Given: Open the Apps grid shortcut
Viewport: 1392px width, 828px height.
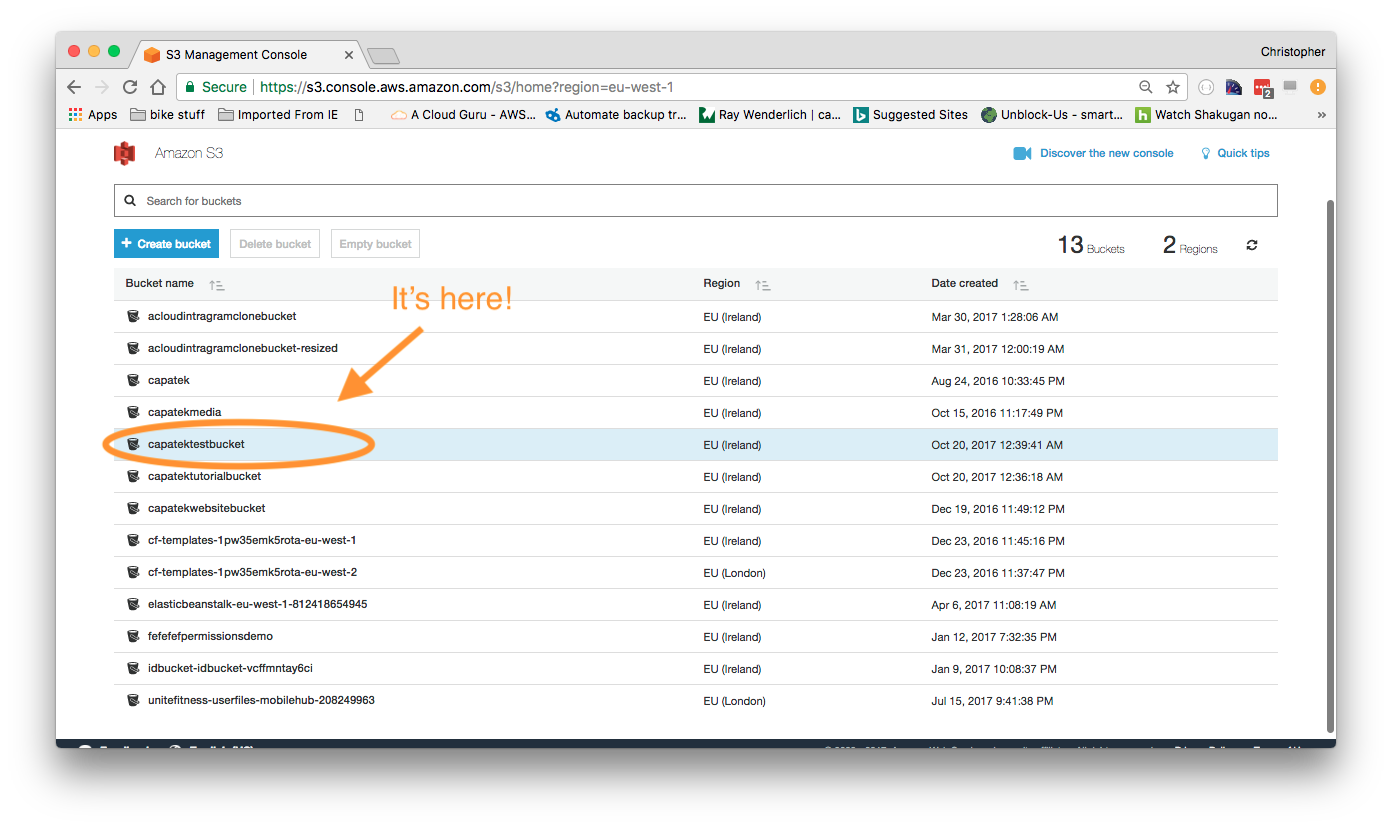Looking at the screenshot, I should tap(93, 115).
